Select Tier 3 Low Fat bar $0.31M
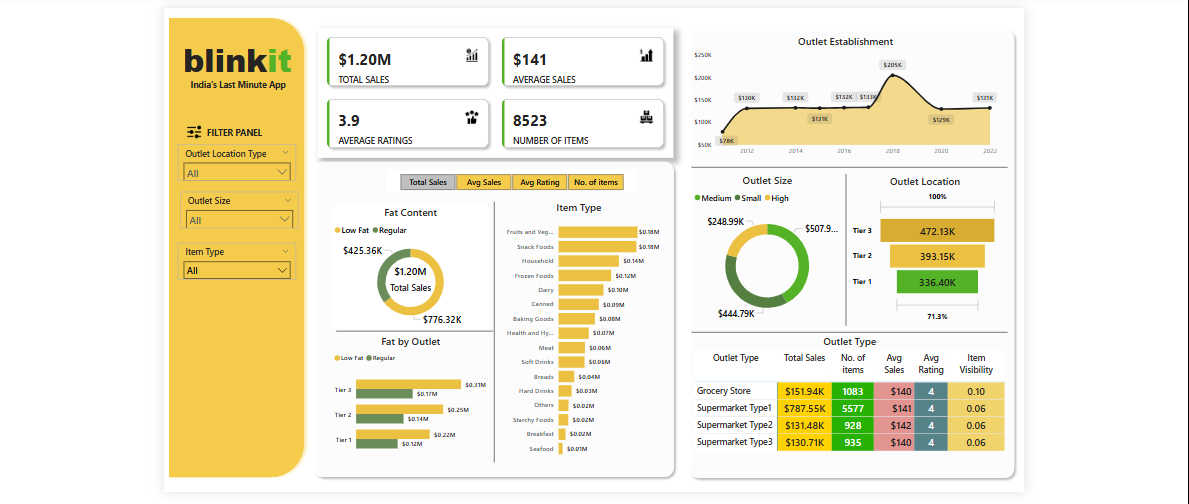Viewport: 1189px width, 504px height. 408,384
